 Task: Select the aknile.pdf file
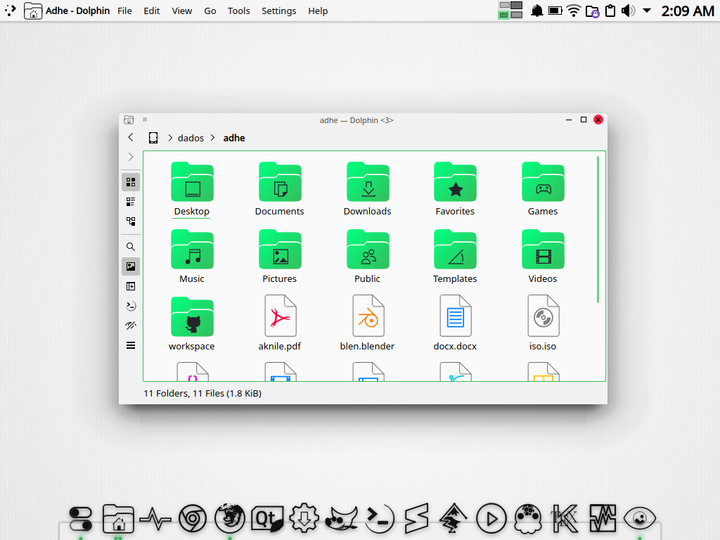pos(280,324)
